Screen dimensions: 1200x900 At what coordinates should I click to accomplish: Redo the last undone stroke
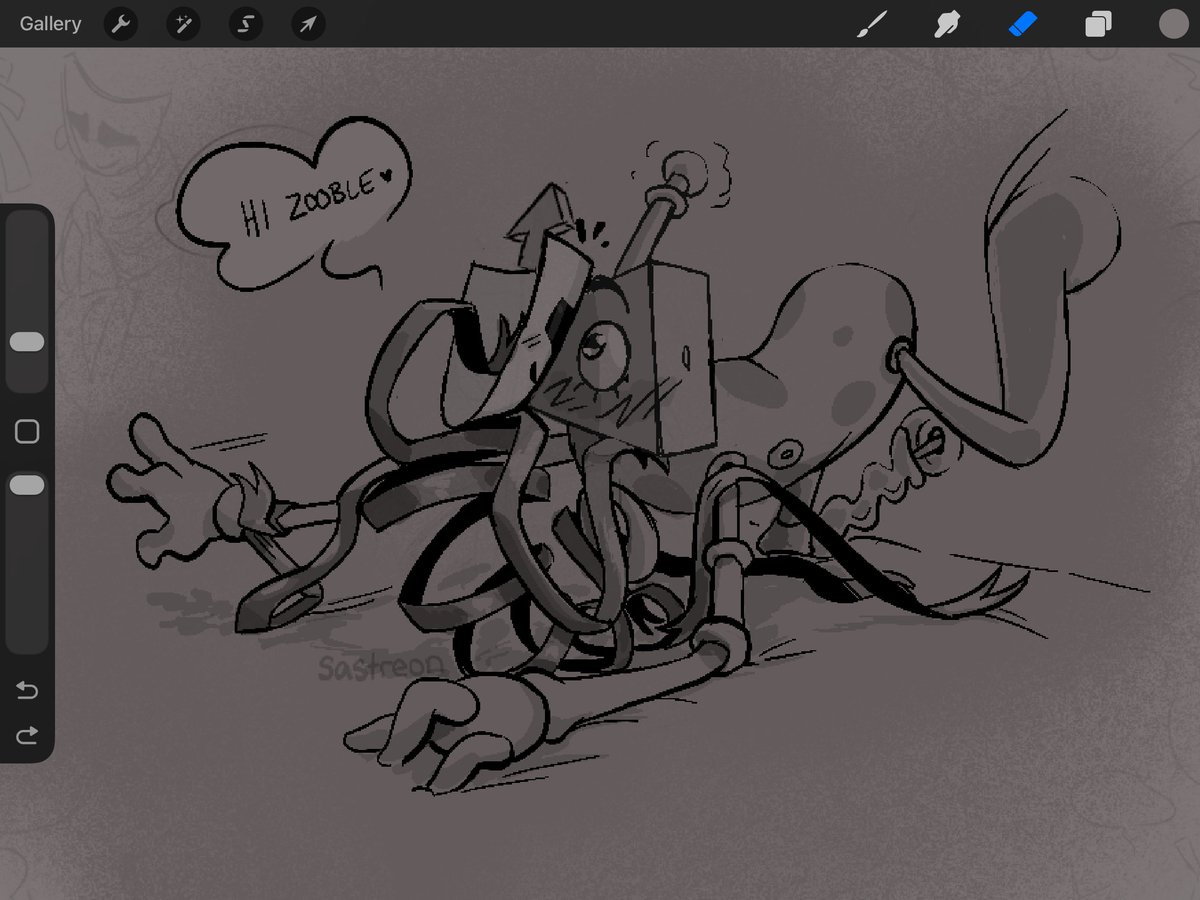[x=27, y=736]
